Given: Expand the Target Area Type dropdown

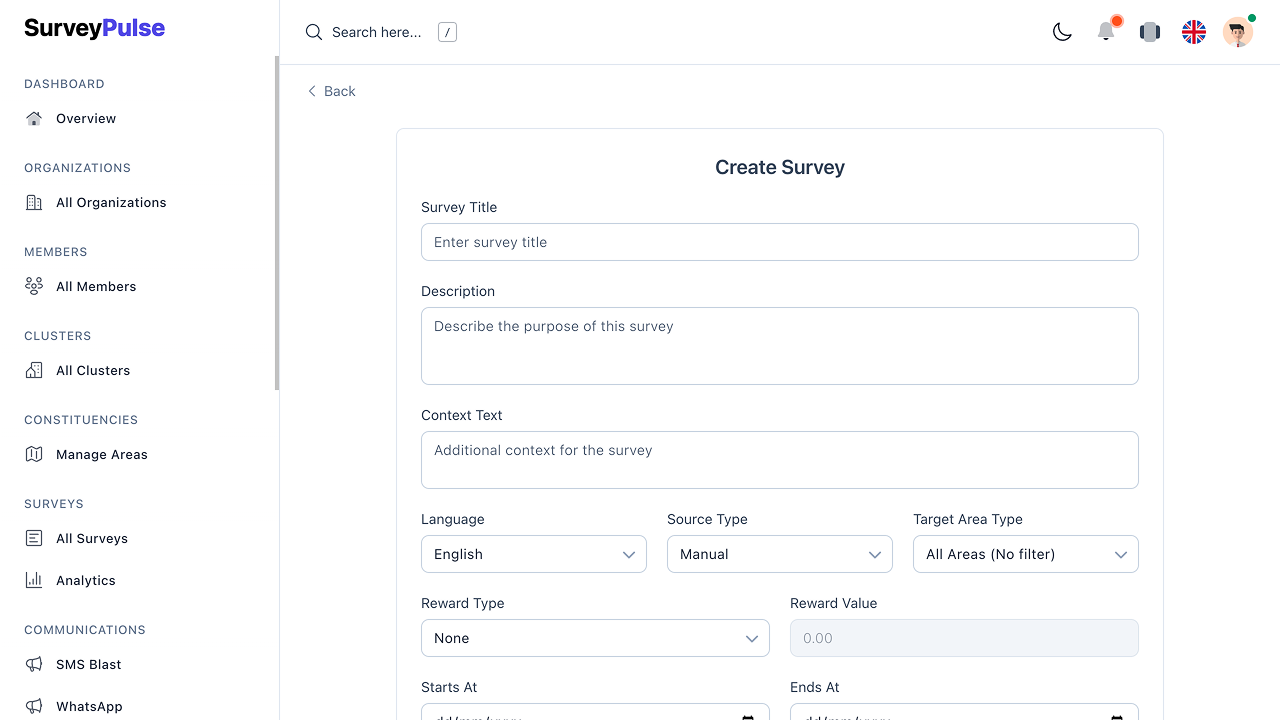Looking at the screenshot, I should [1025, 554].
